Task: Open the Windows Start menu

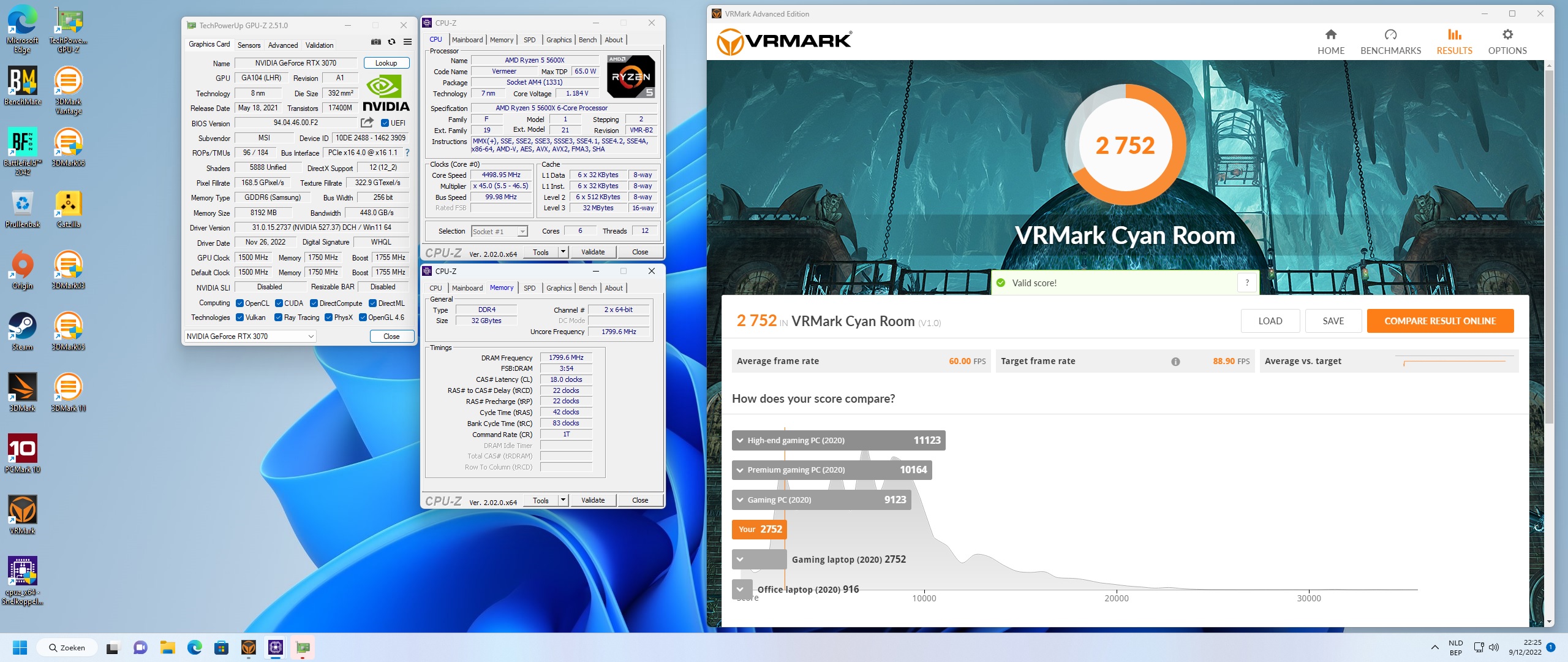Action: [20, 647]
